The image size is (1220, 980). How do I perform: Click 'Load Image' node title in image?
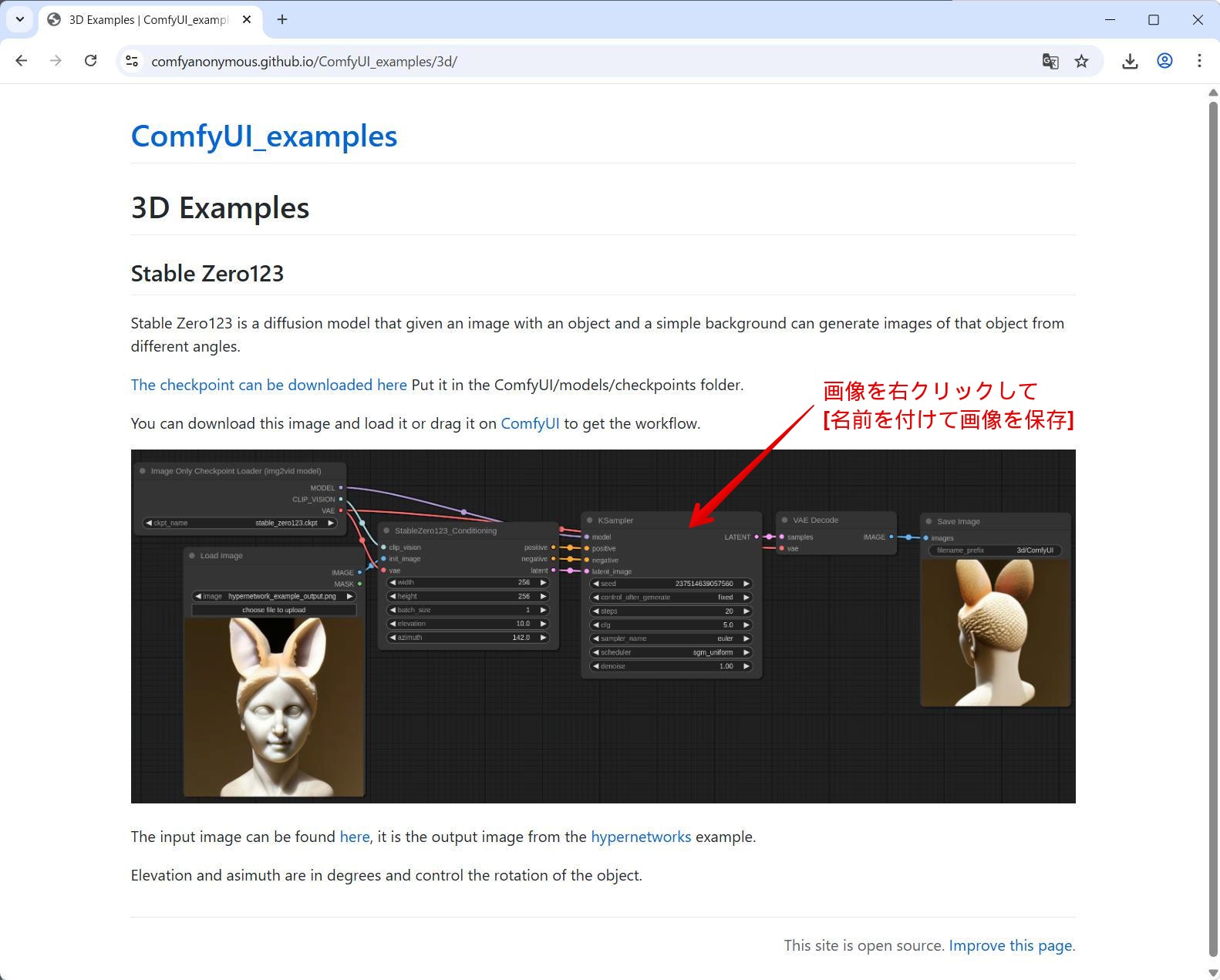221,556
